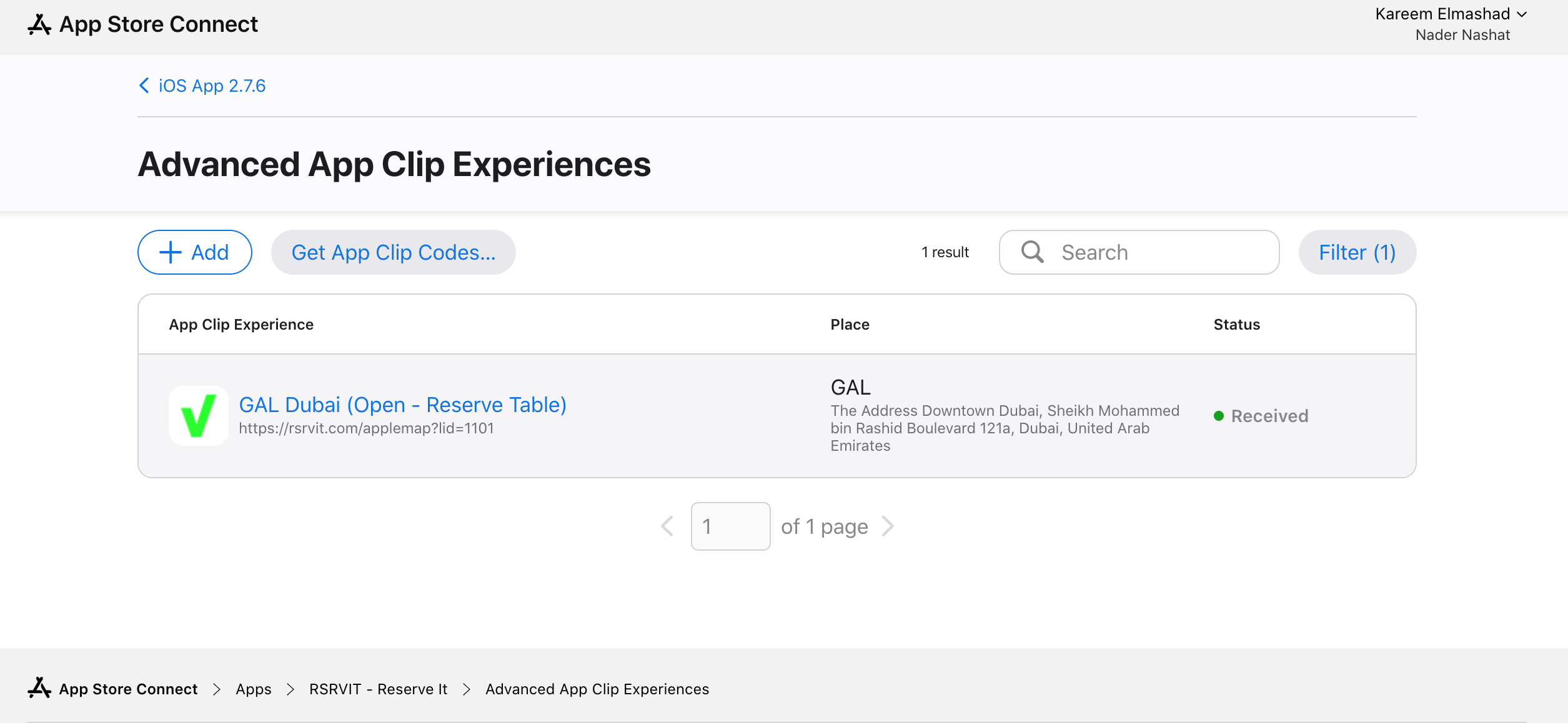Open Filter (1) options

[1357, 252]
